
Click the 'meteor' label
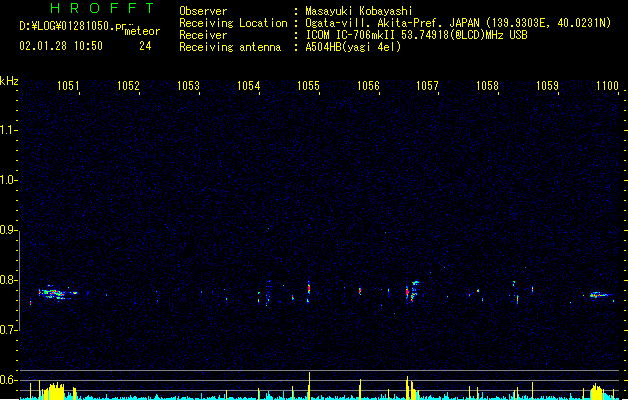click(142, 31)
